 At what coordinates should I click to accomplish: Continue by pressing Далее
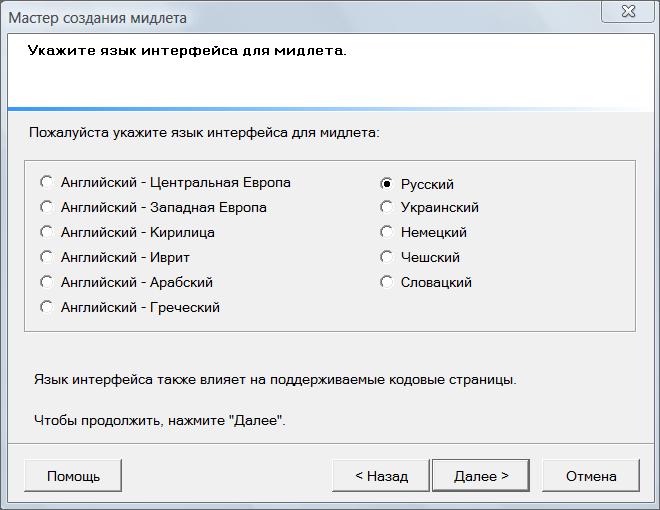(481, 476)
